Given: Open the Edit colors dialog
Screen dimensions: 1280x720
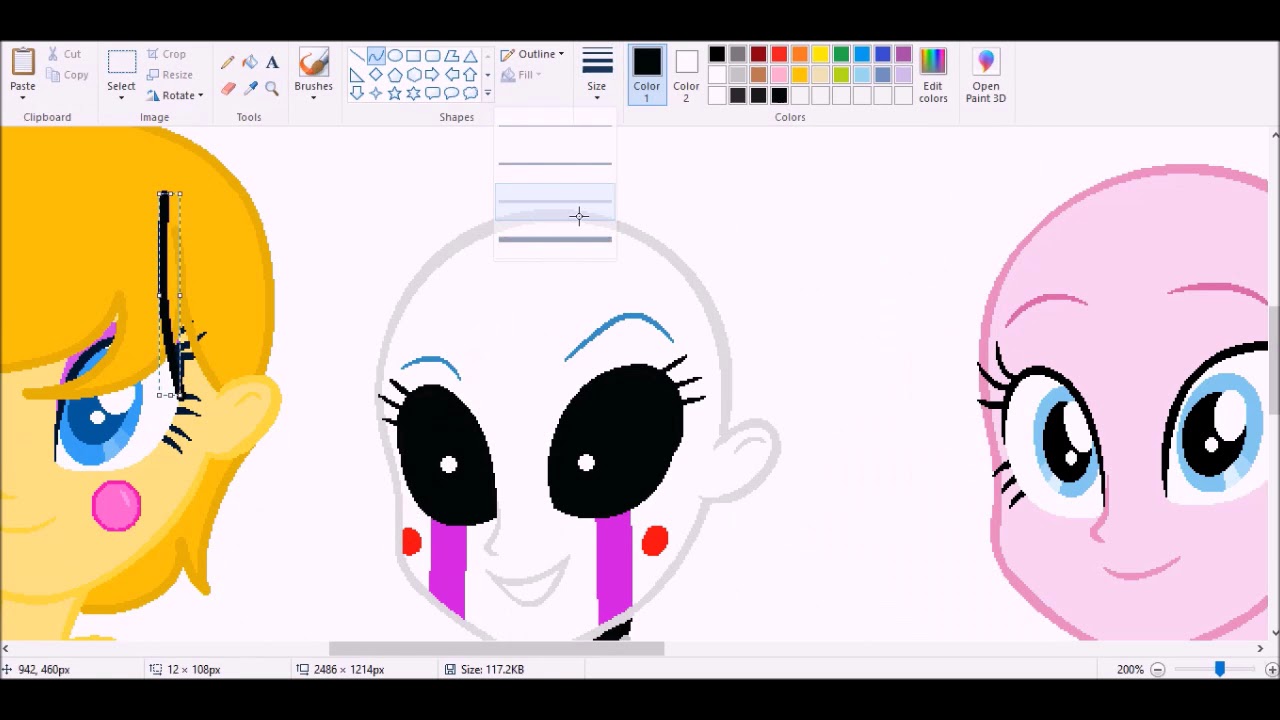Looking at the screenshot, I should pos(933,75).
